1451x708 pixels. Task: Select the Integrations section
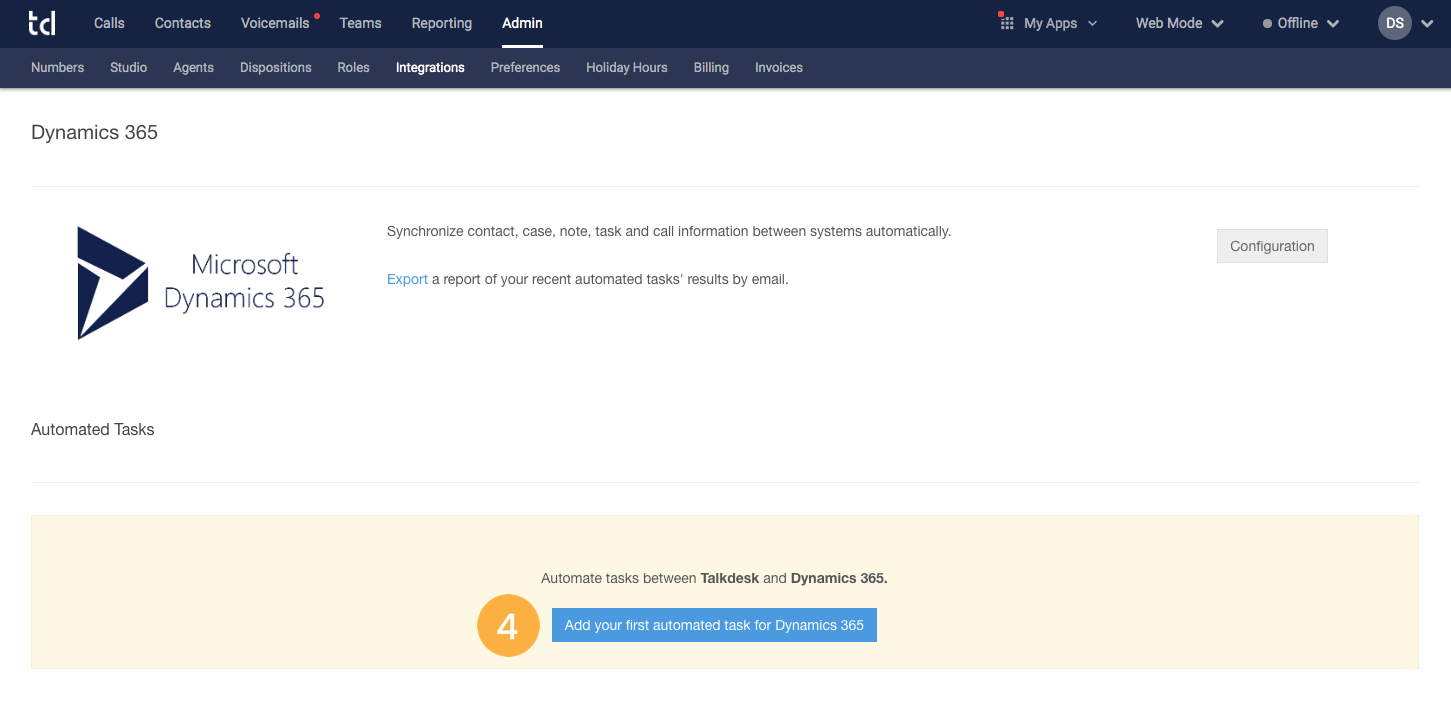tap(430, 67)
